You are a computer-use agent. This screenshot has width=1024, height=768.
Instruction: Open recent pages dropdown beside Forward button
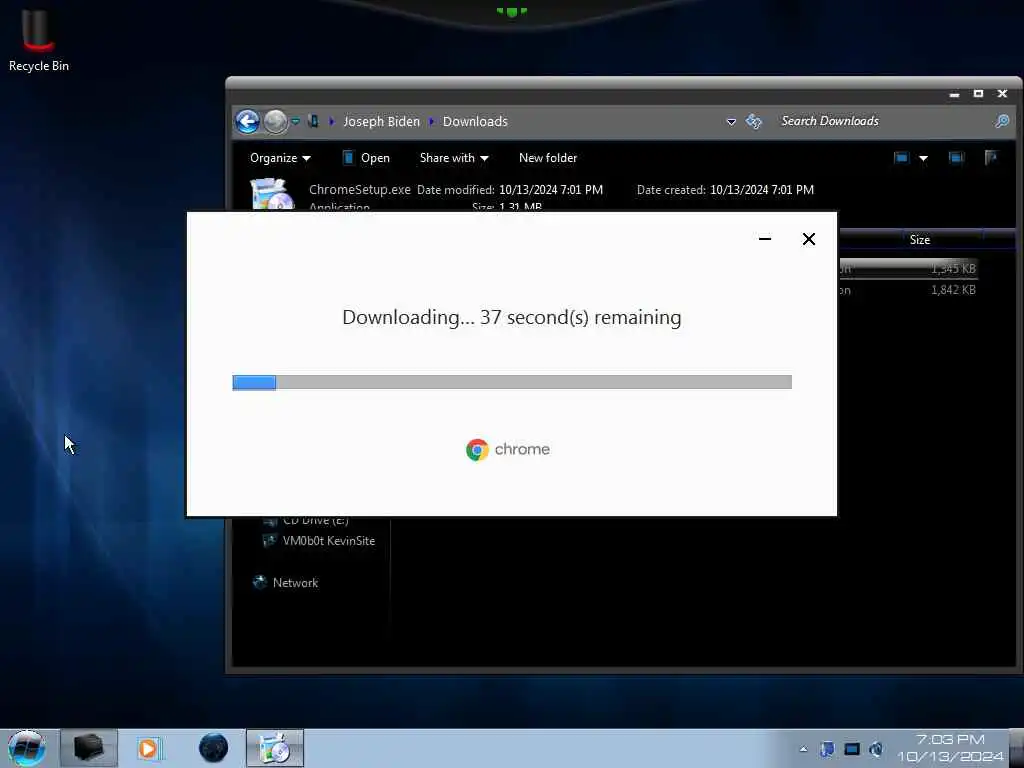click(x=295, y=121)
